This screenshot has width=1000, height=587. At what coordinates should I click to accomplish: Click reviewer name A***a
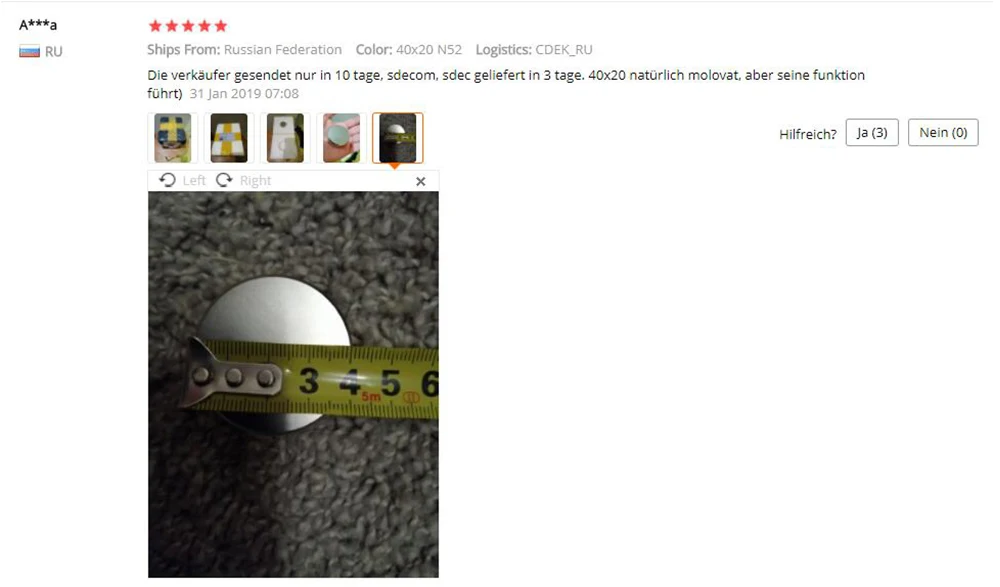(38, 25)
